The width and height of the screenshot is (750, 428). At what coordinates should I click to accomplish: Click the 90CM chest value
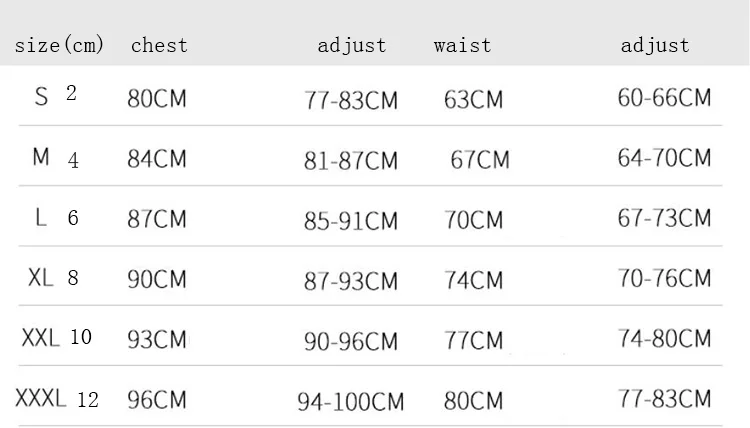pyautogui.click(x=157, y=280)
